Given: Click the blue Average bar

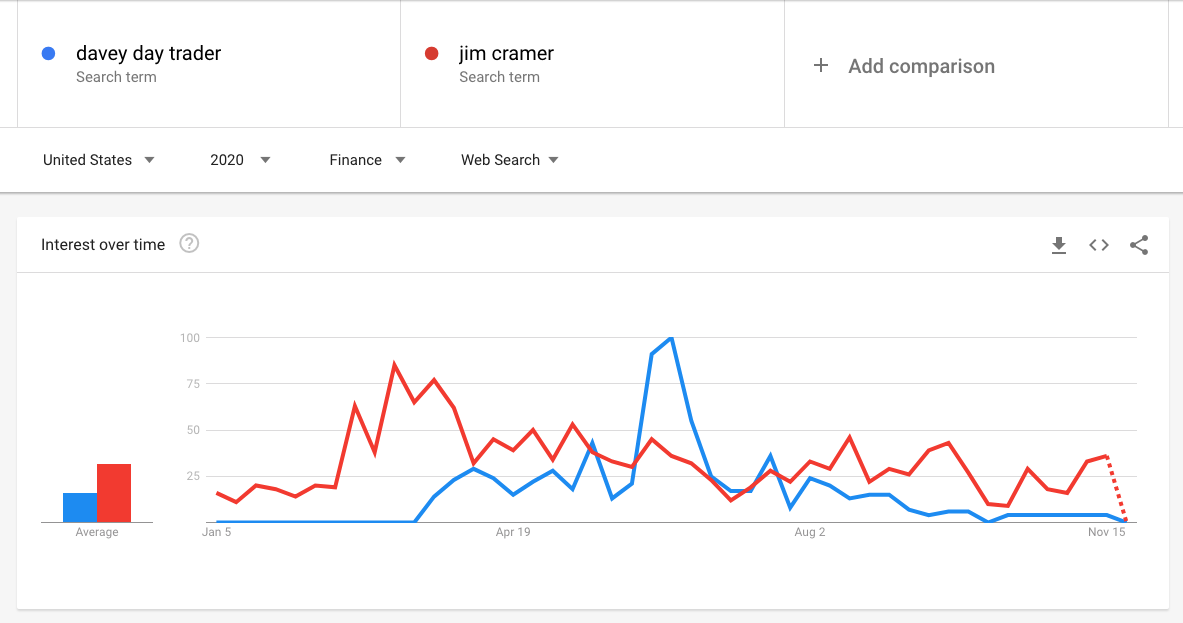Looking at the screenshot, I should (80, 508).
